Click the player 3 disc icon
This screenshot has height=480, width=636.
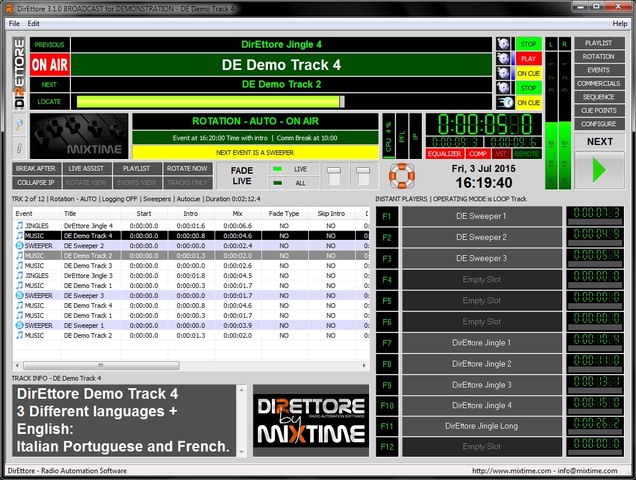503,73
